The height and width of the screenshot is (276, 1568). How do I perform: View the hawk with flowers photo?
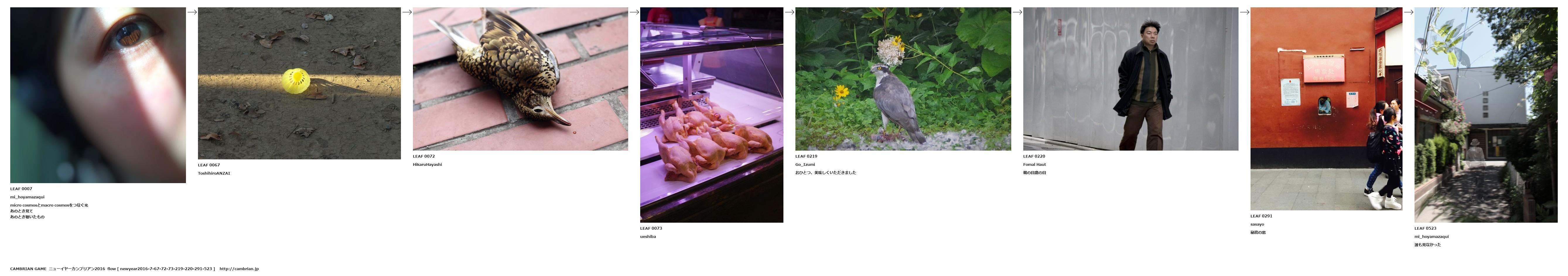coord(903,79)
